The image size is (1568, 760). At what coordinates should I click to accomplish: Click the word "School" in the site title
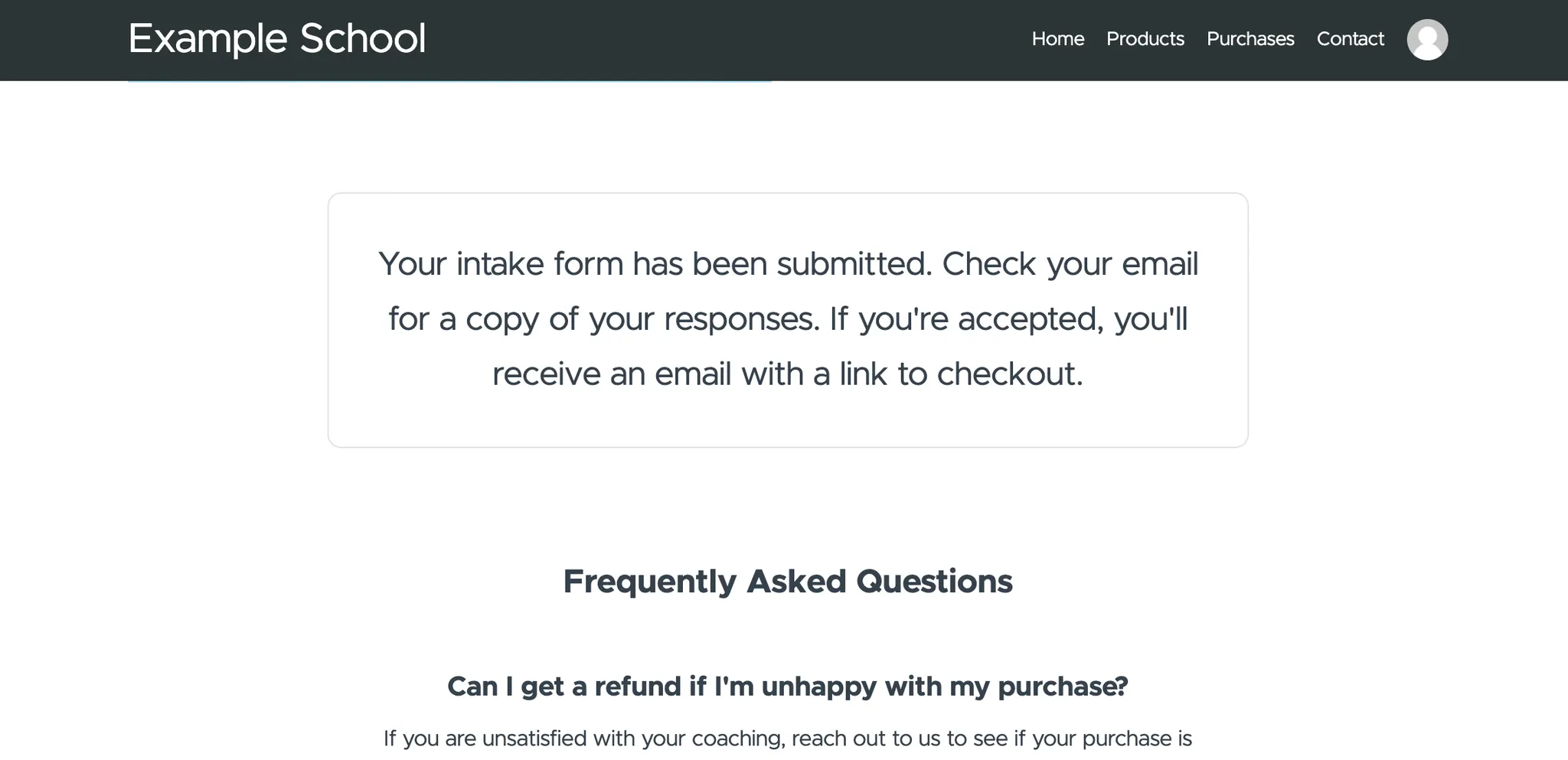(363, 38)
